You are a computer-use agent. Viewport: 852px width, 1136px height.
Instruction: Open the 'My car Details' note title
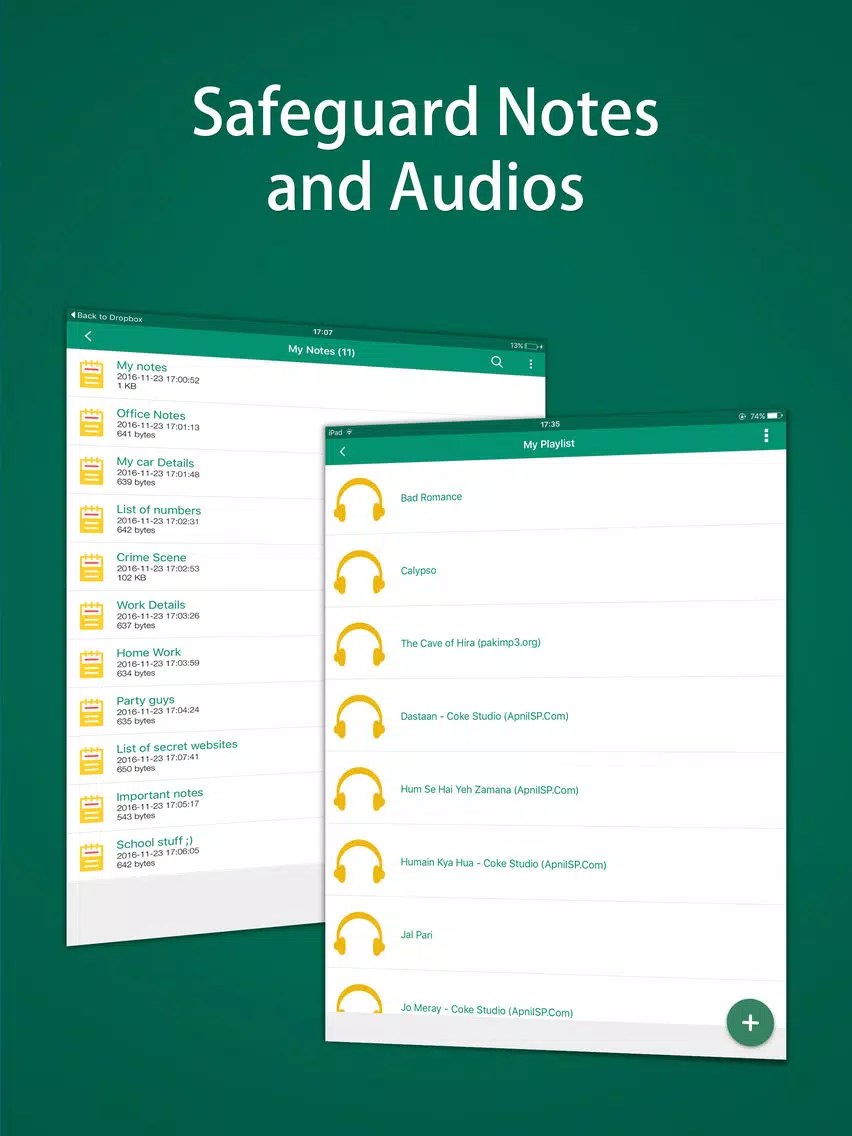point(155,462)
